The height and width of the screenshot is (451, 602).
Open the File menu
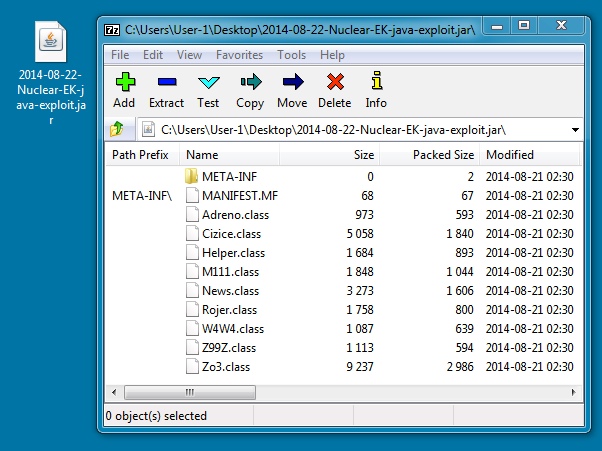coord(120,55)
